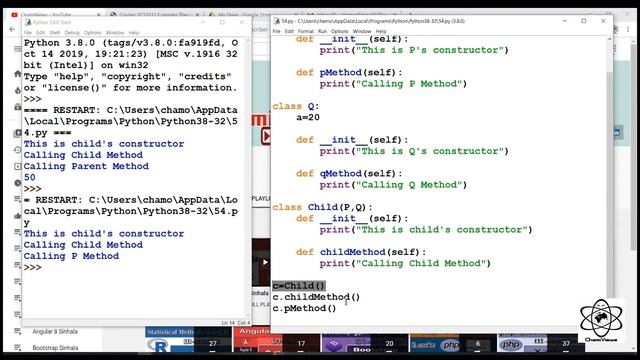640x360 pixels.
Task: Open the Format menu in the editor window
Action: (305, 31)
